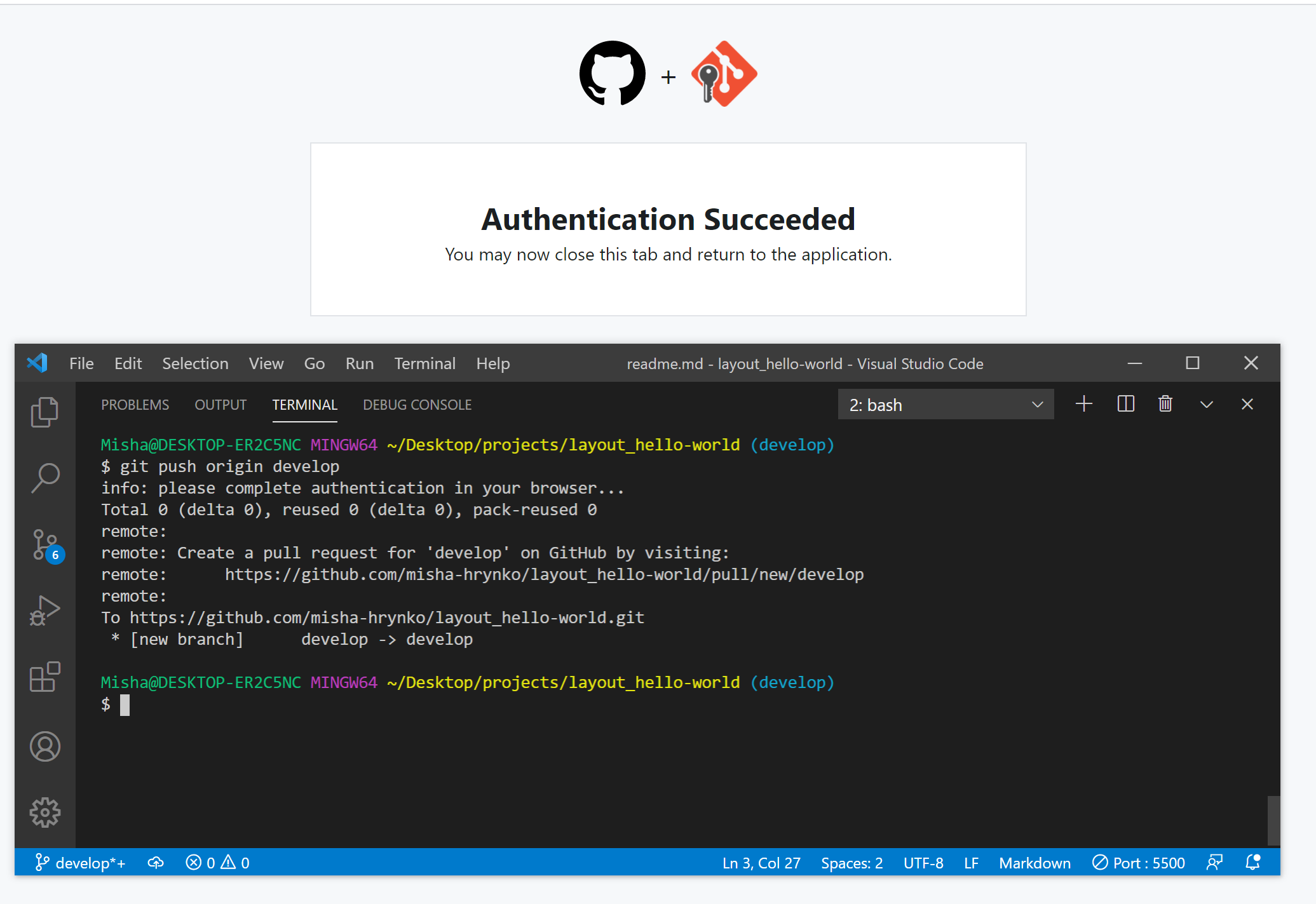The image size is (1316, 904).
Task: Click the 'Total 0 (delta 0)' output line
Action: [x=349, y=509]
